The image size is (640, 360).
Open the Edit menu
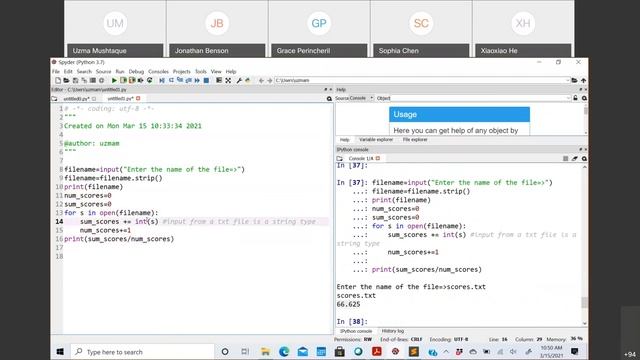tap(68, 71)
